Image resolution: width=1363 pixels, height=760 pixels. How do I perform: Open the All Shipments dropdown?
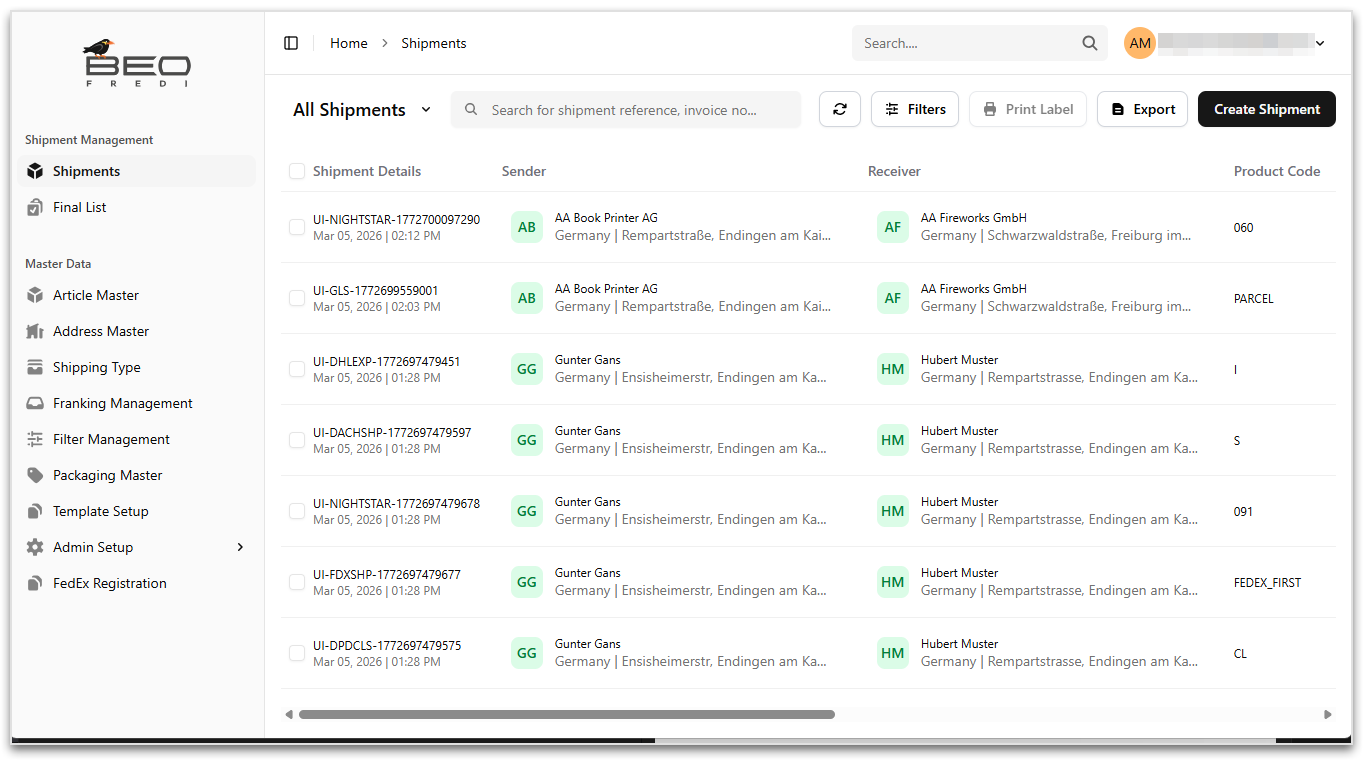362,109
